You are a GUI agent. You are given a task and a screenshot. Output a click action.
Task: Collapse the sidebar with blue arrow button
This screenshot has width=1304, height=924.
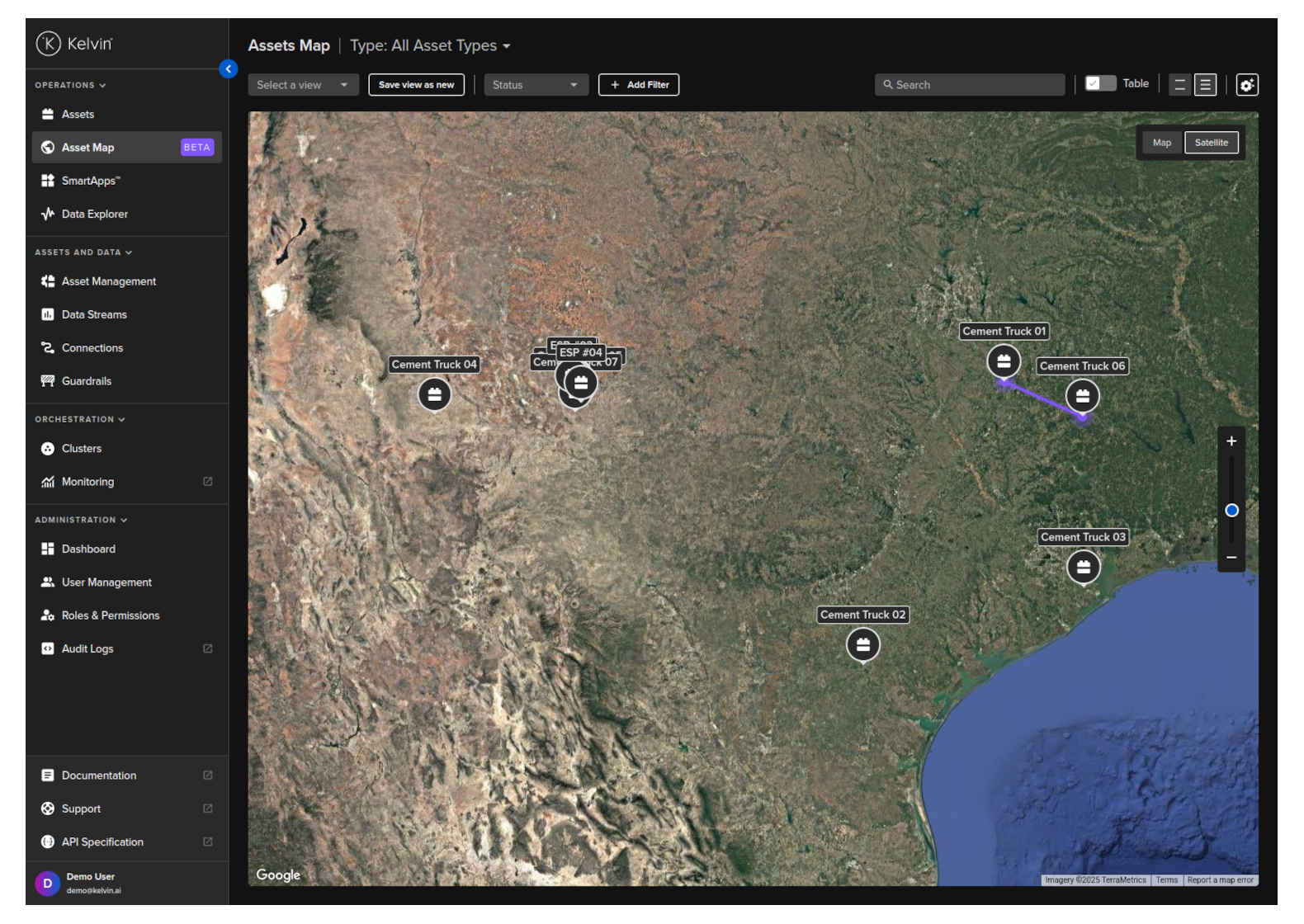pyautogui.click(x=229, y=69)
